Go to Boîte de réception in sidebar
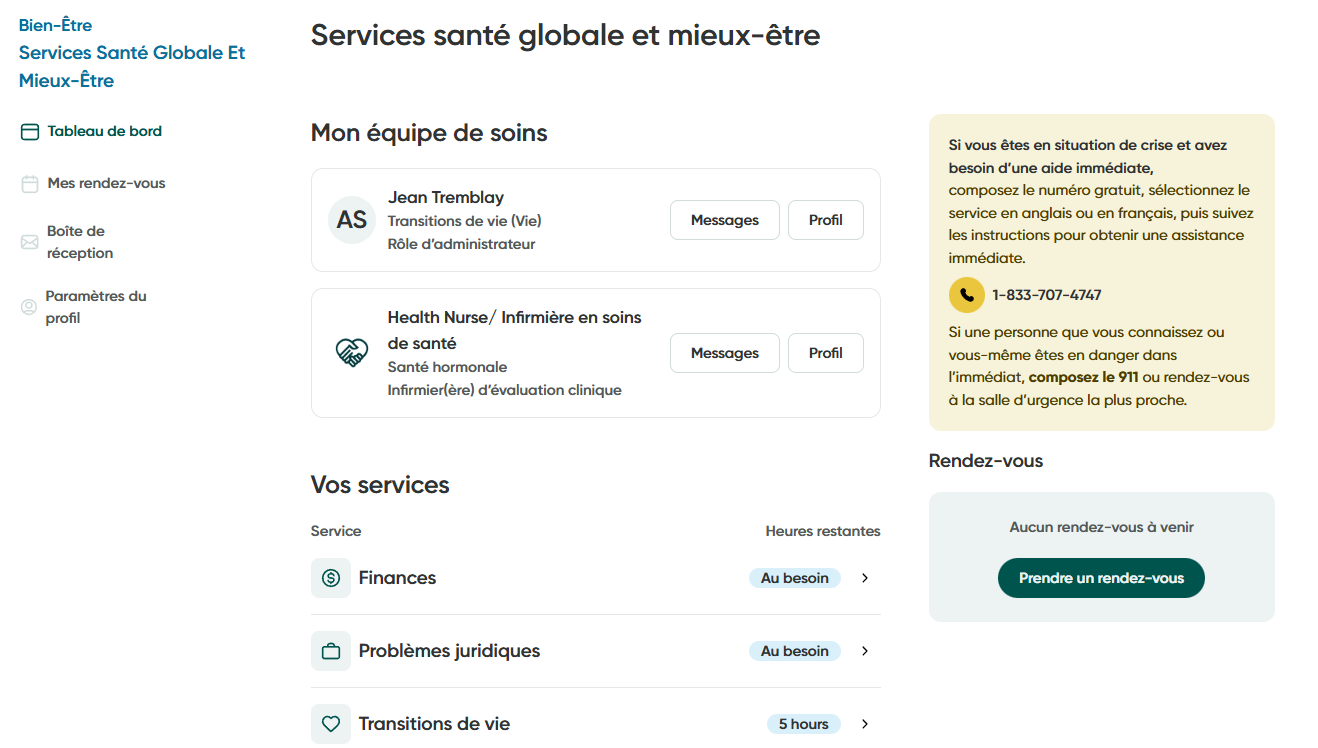This screenshot has width=1318, height=748. pyautogui.click(x=80, y=241)
